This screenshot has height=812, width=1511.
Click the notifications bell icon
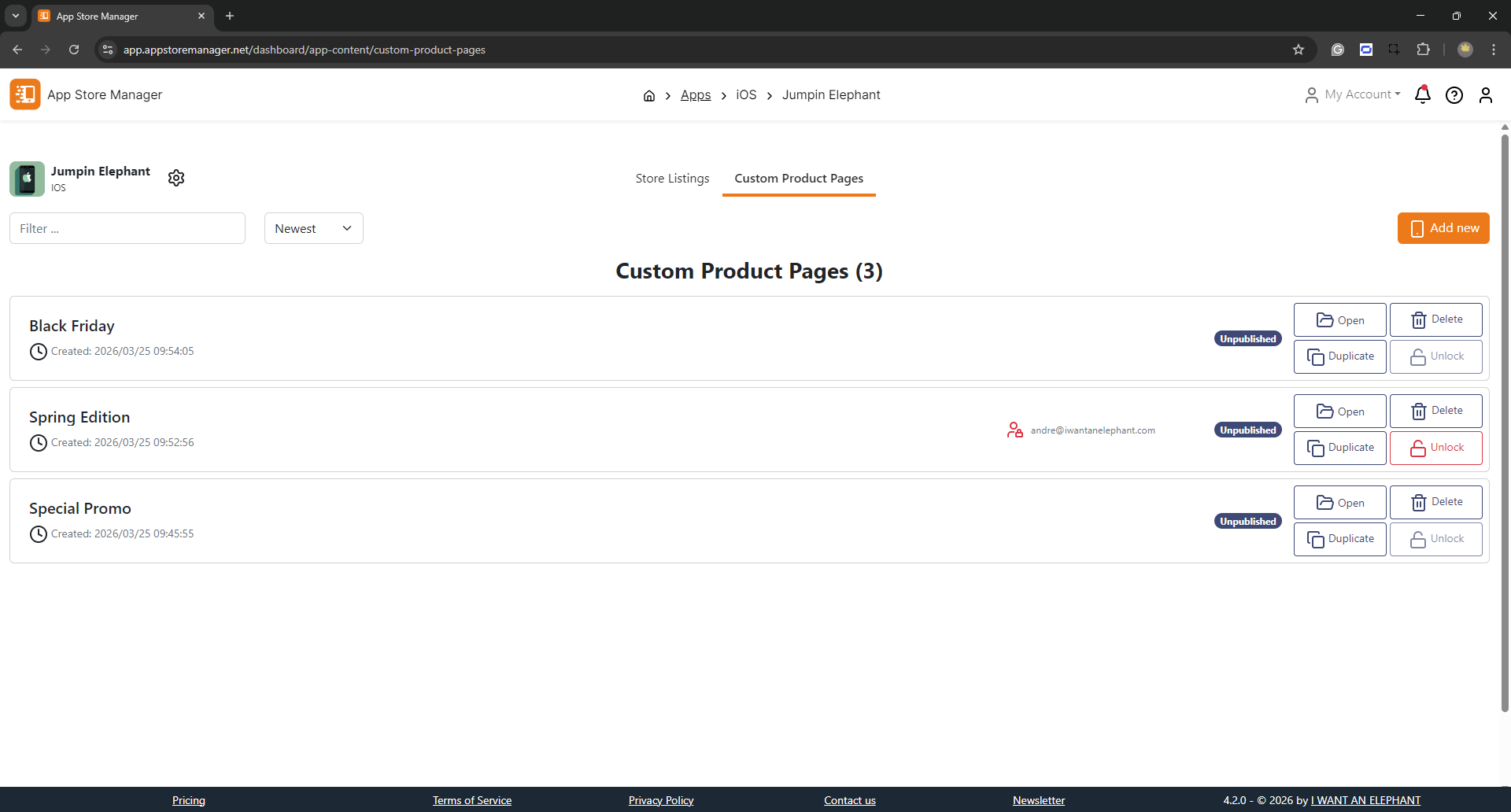click(1422, 95)
